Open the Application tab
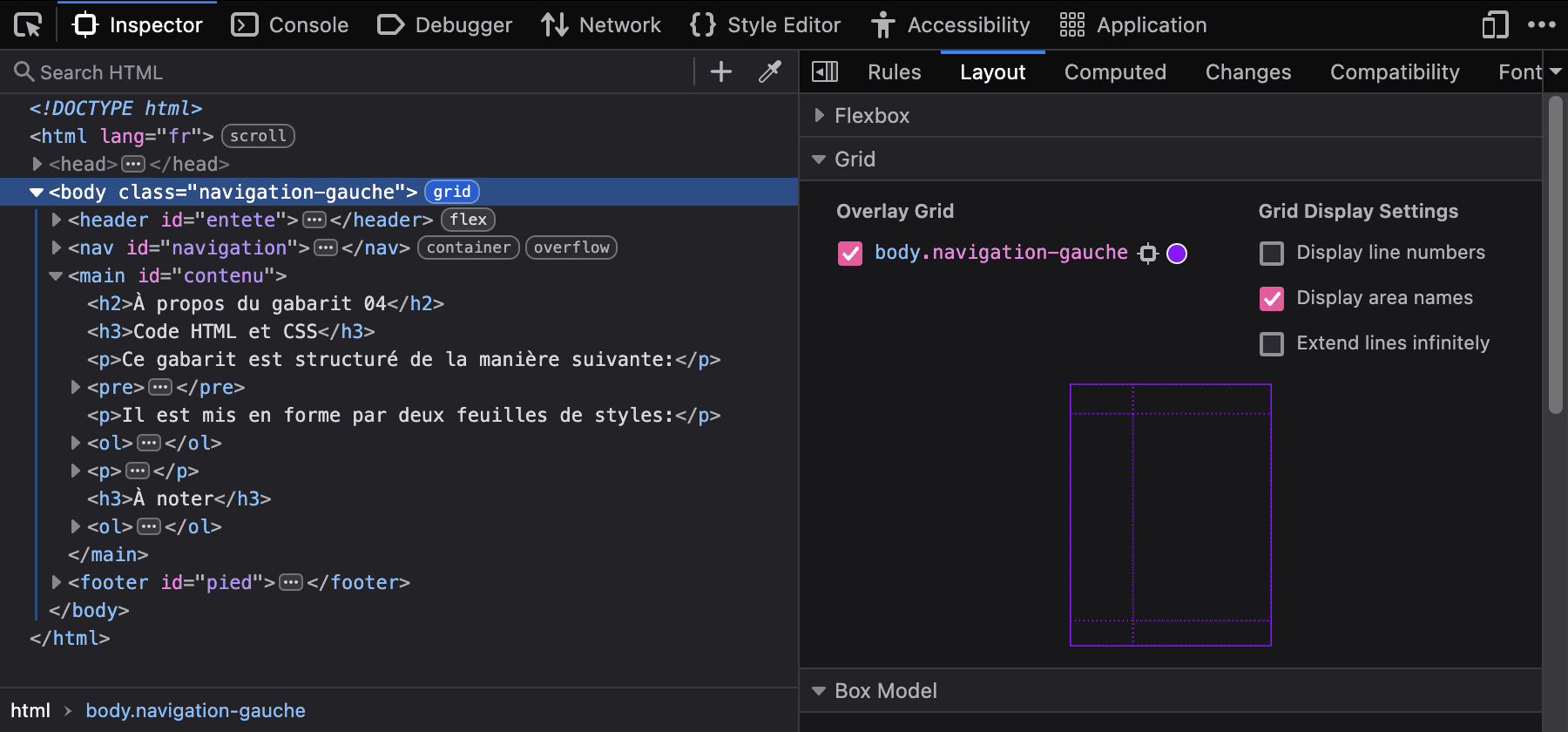 1133,25
